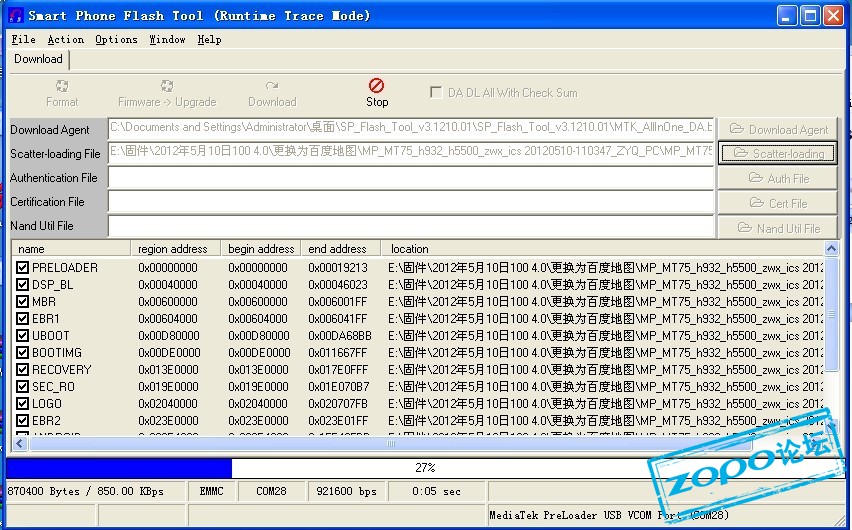Click the Smart Phone Flash Tool title icon
This screenshot has width=852, height=530.
(x=16, y=15)
